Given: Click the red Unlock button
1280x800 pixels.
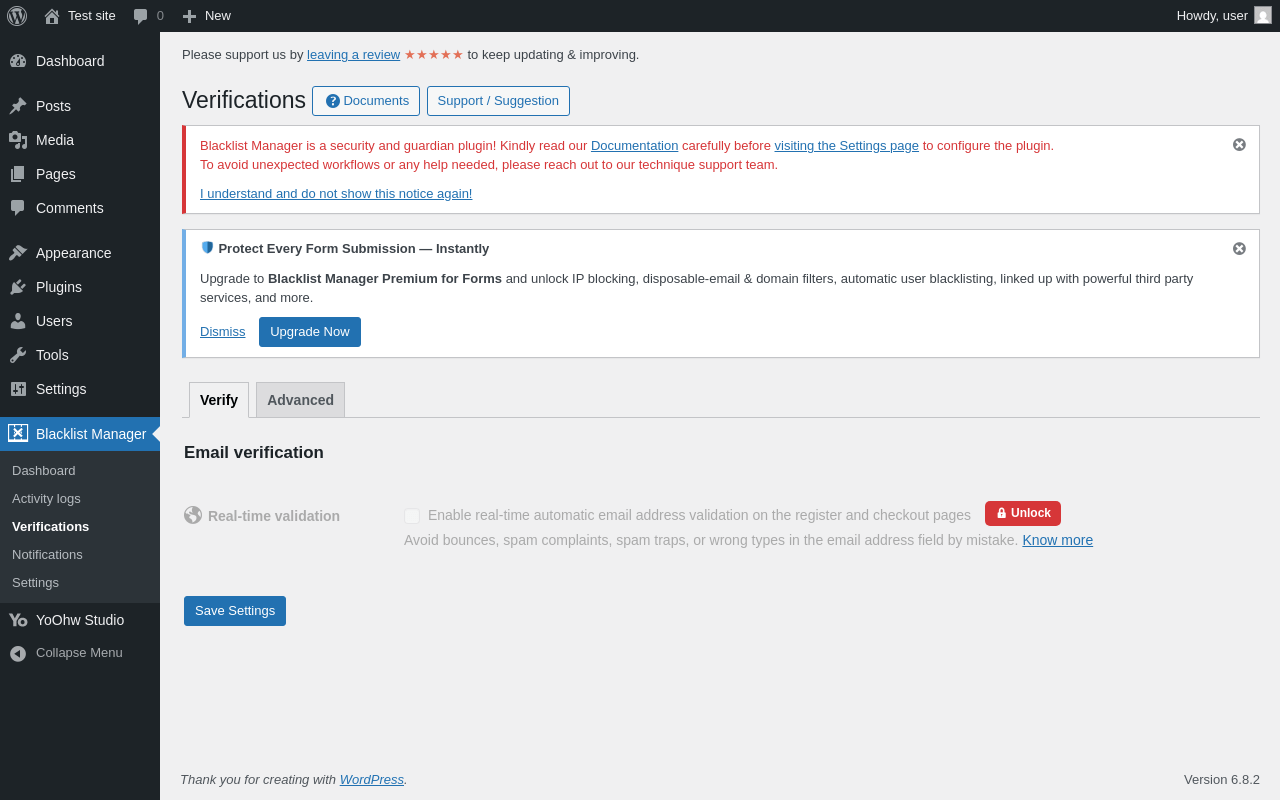Looking at the screenshot, I should pyautogui.click(x=1023, y=513).
